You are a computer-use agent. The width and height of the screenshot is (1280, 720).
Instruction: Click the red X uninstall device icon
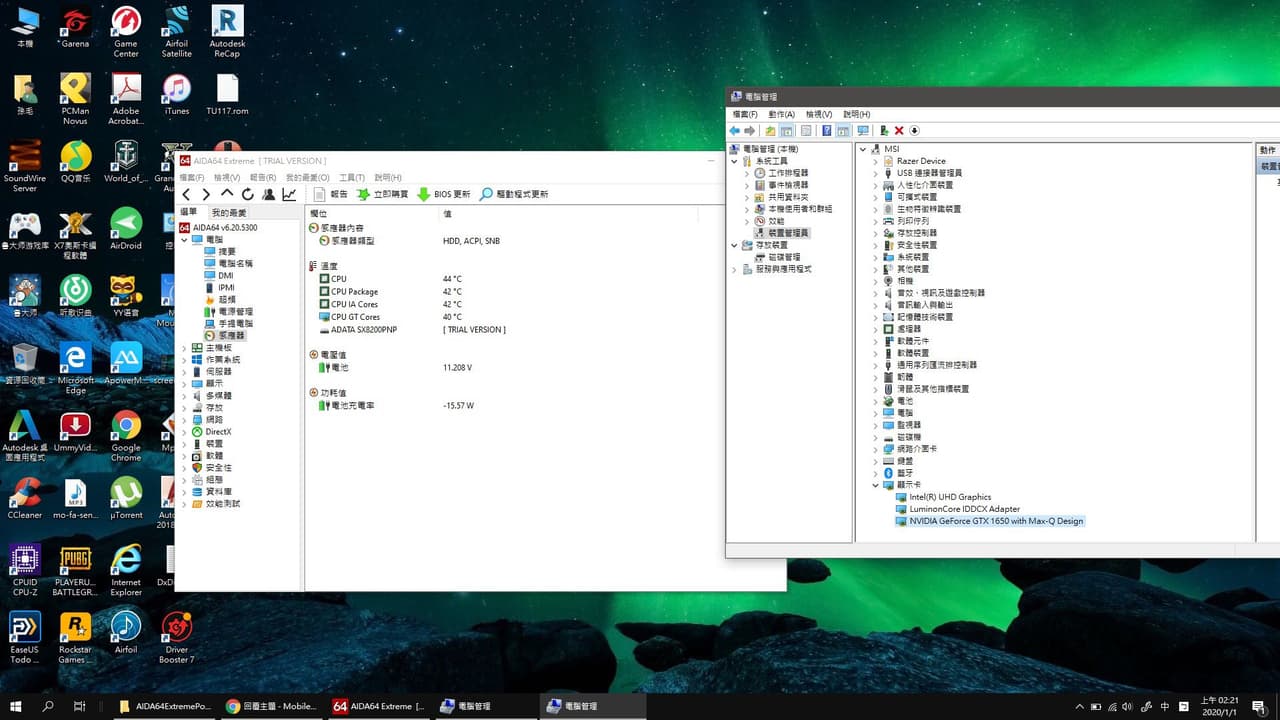pyautogui.click(x=899, y=131)
